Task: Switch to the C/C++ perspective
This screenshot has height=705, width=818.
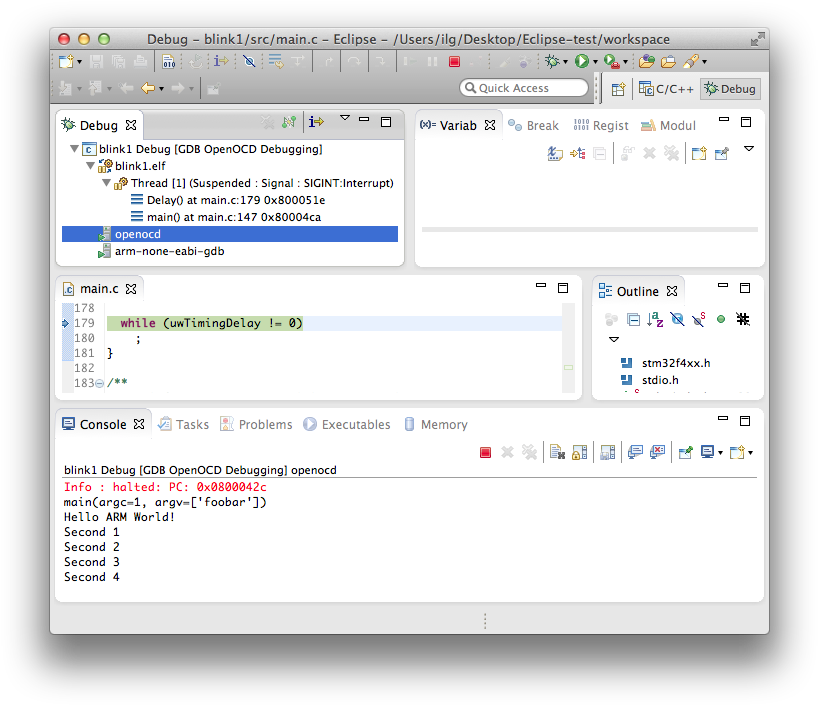Action: [x=666, y=89]
